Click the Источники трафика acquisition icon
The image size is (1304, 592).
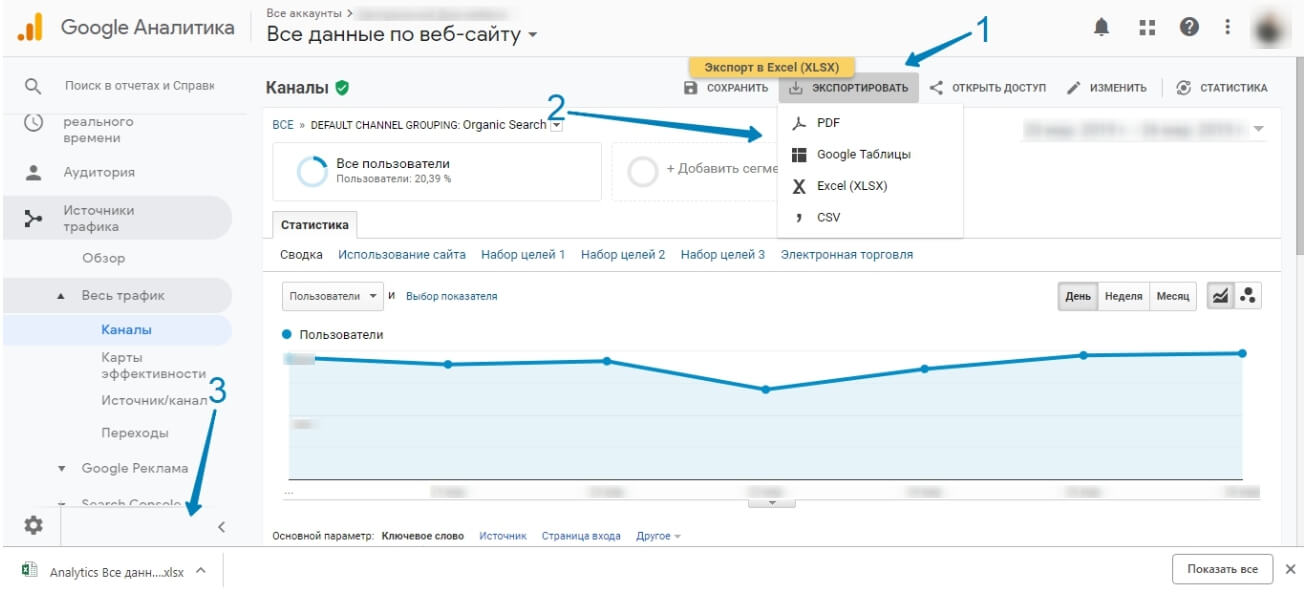(33, 218)
